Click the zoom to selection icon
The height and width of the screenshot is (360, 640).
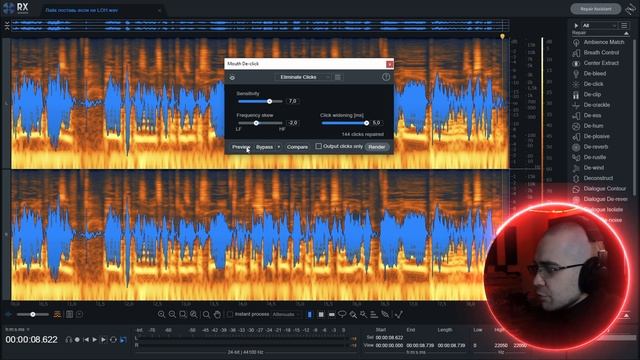pyautogui.click(x=183, y=314)
